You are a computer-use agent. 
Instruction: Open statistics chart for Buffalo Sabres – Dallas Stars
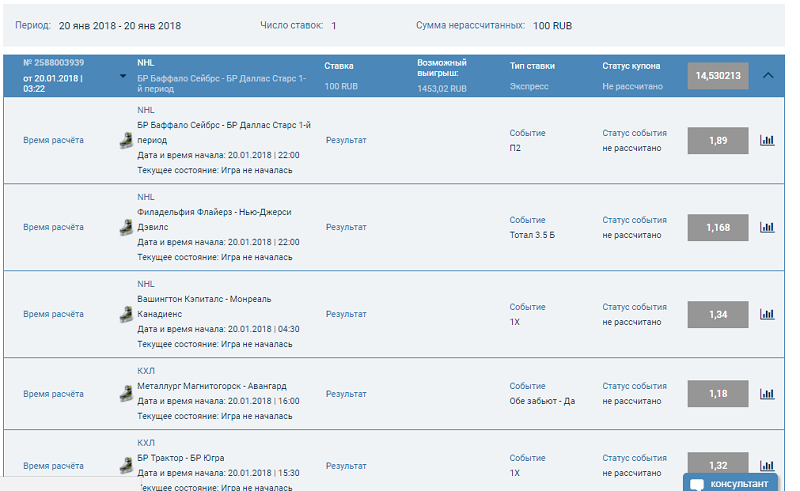(767, 141)
